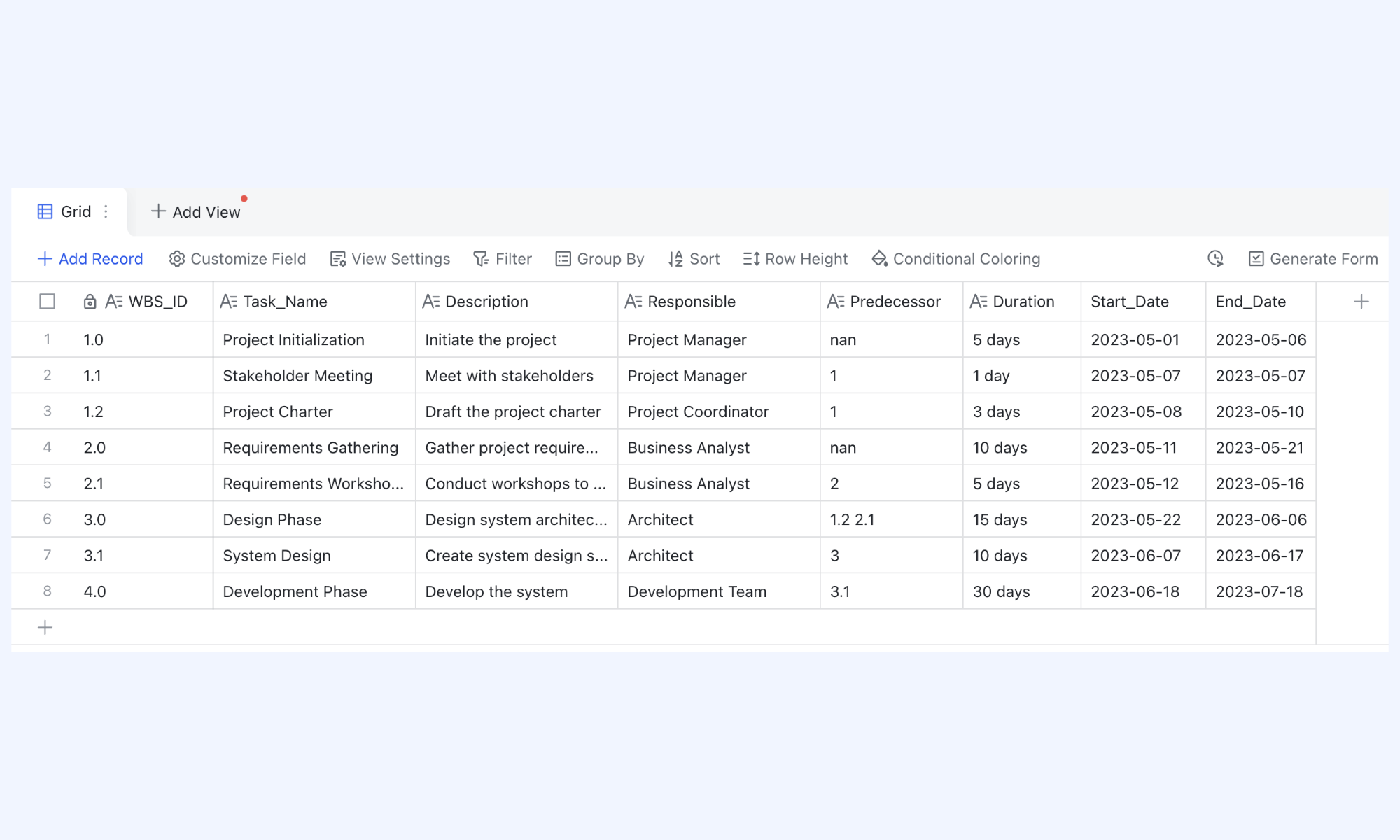1400x840 pixels.
Task: Select row number 4
Action: (48, 447)
